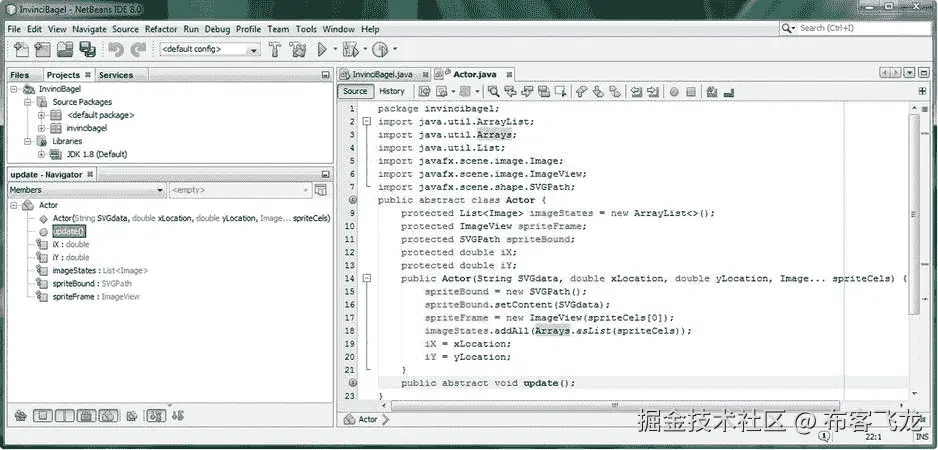
Task: Open the default config combo box
Action: tap(210, 50)
